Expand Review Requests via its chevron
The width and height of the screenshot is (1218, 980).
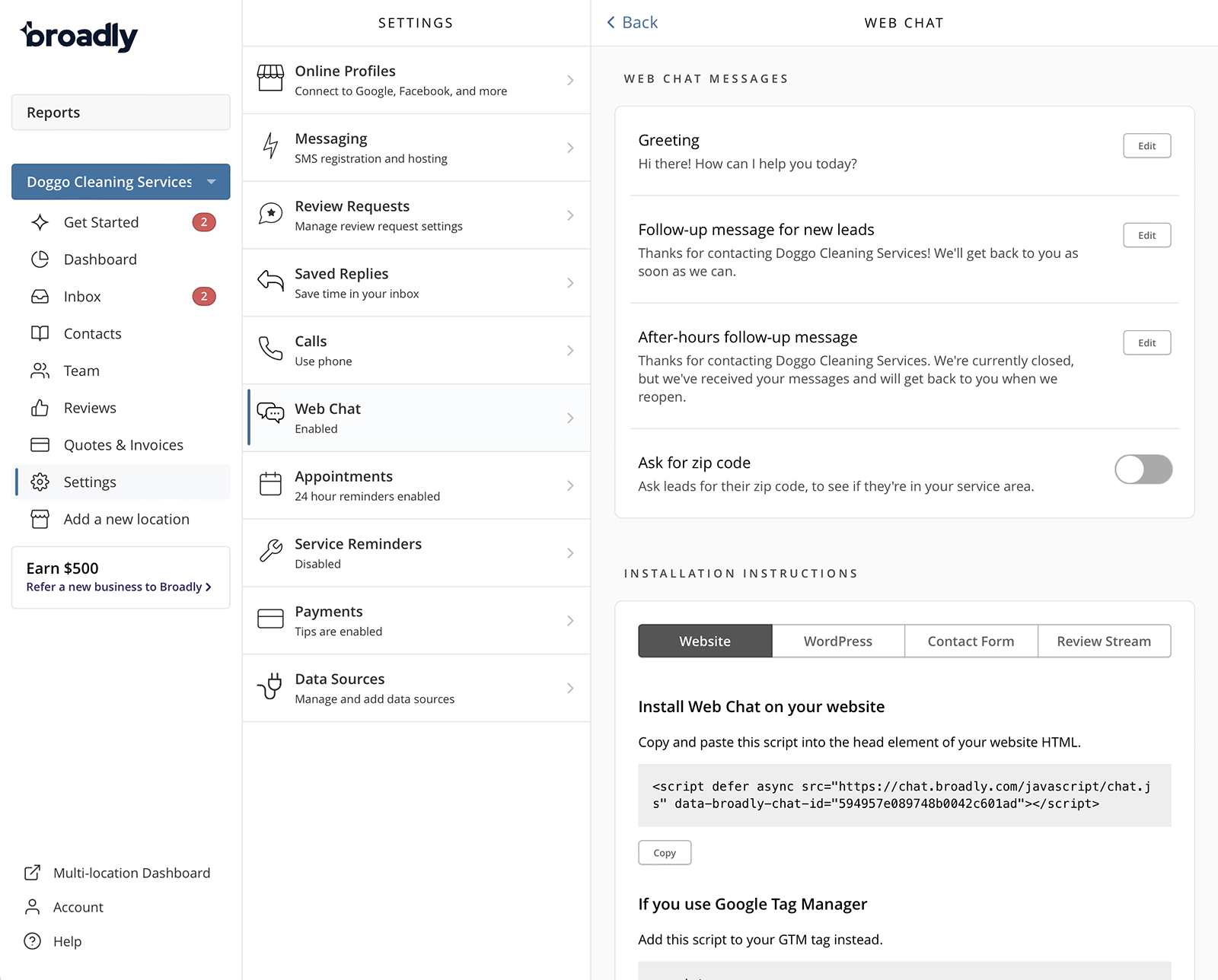pyautogui.click(x=570, y=215)
